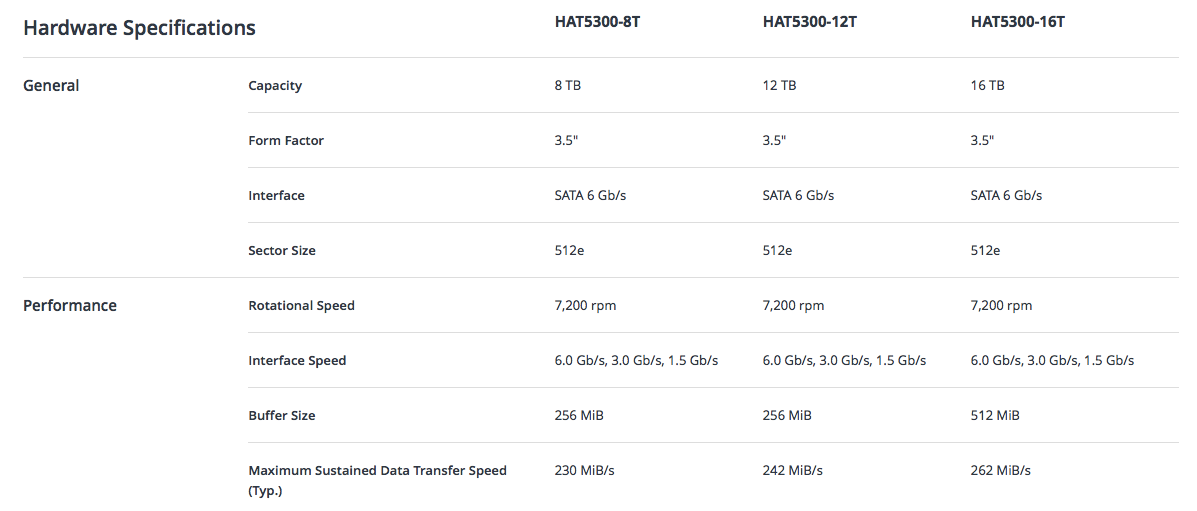The height and width of the screenshot is (511, 1197).
Task: Click Maximum Sustained Data Transfer Speed label
Action: click(x=377, y=480)
